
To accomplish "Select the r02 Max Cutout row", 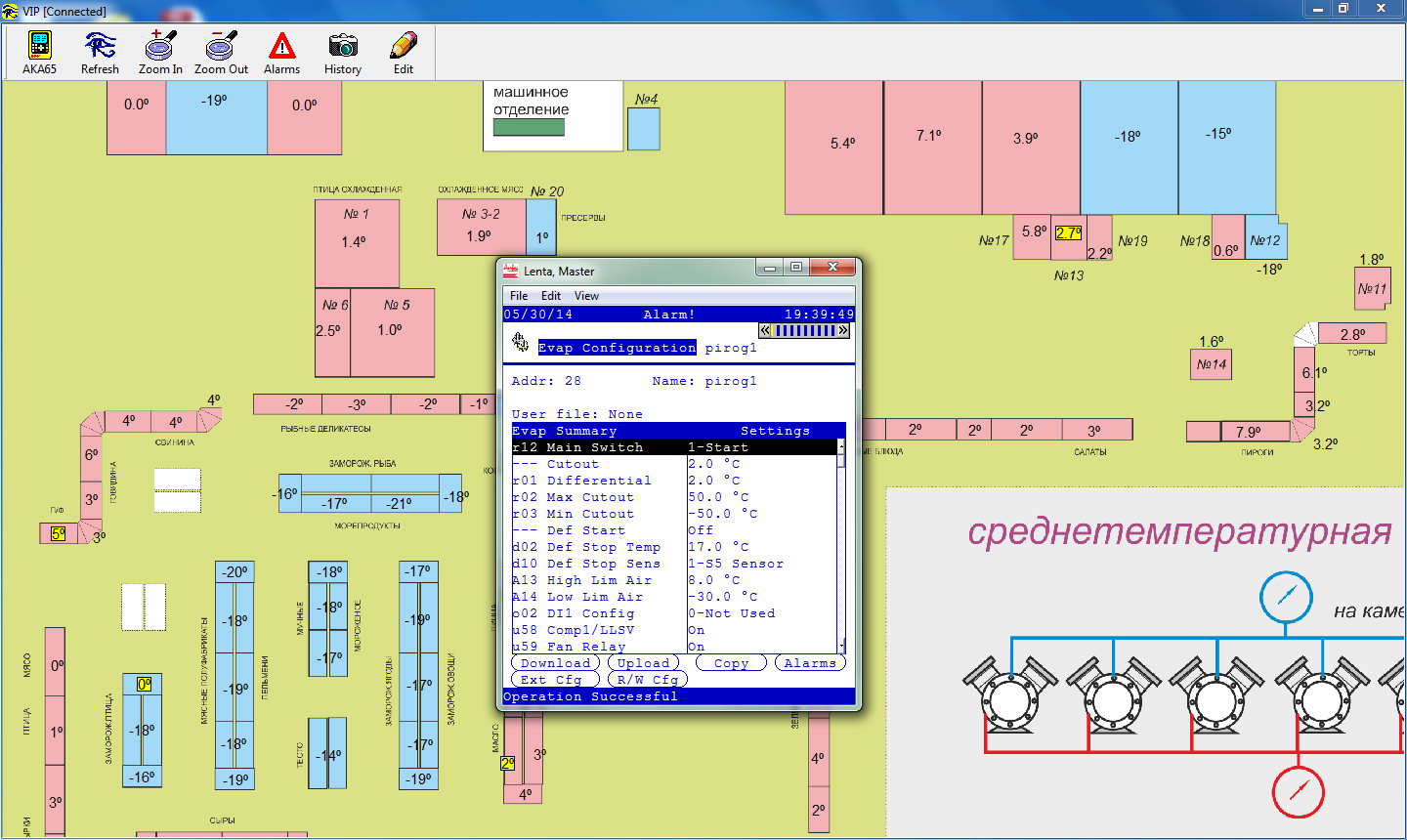I will [x=674, y=497].
